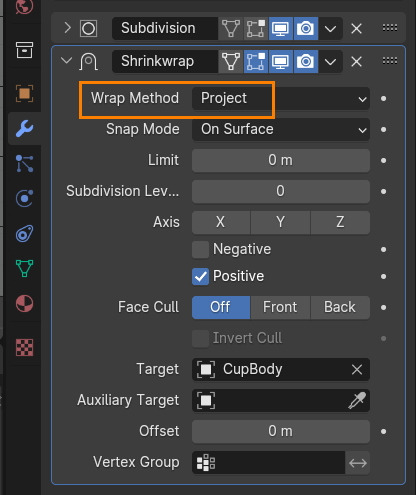
Task: Open the Snap Mode dropdown
Action: (x=281, y=129)
